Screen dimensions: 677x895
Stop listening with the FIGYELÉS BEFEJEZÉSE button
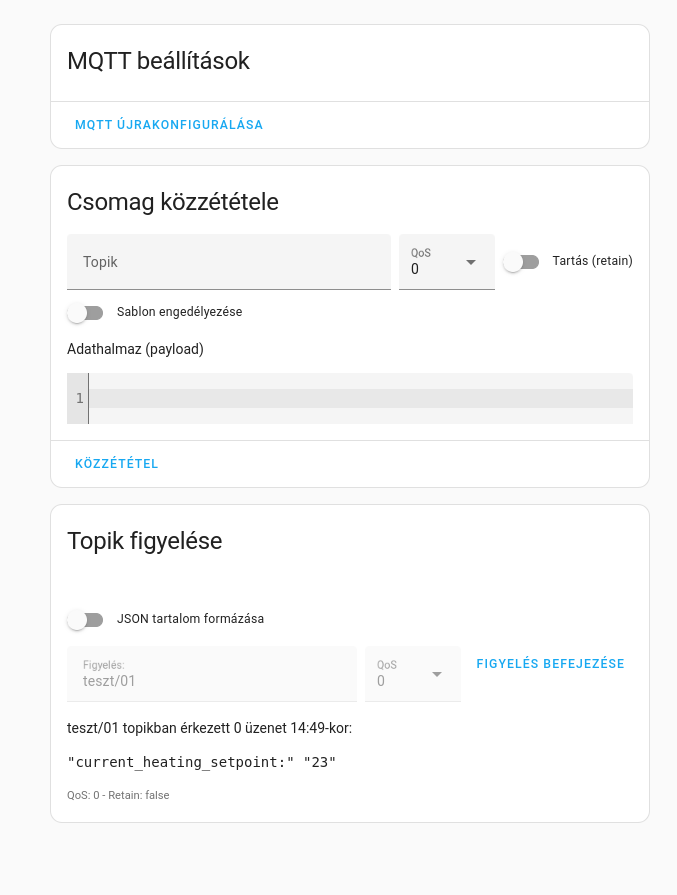coord(550,664)
